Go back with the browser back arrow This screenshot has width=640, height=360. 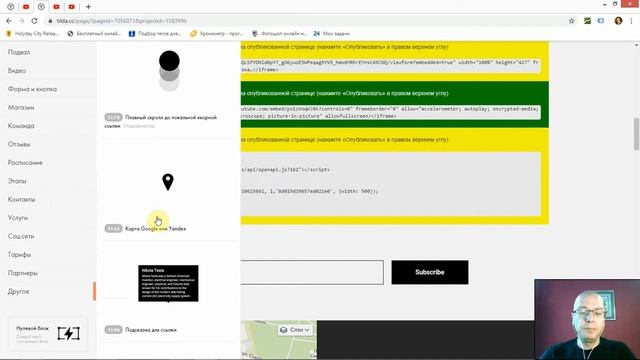click(x=9, y=21)
